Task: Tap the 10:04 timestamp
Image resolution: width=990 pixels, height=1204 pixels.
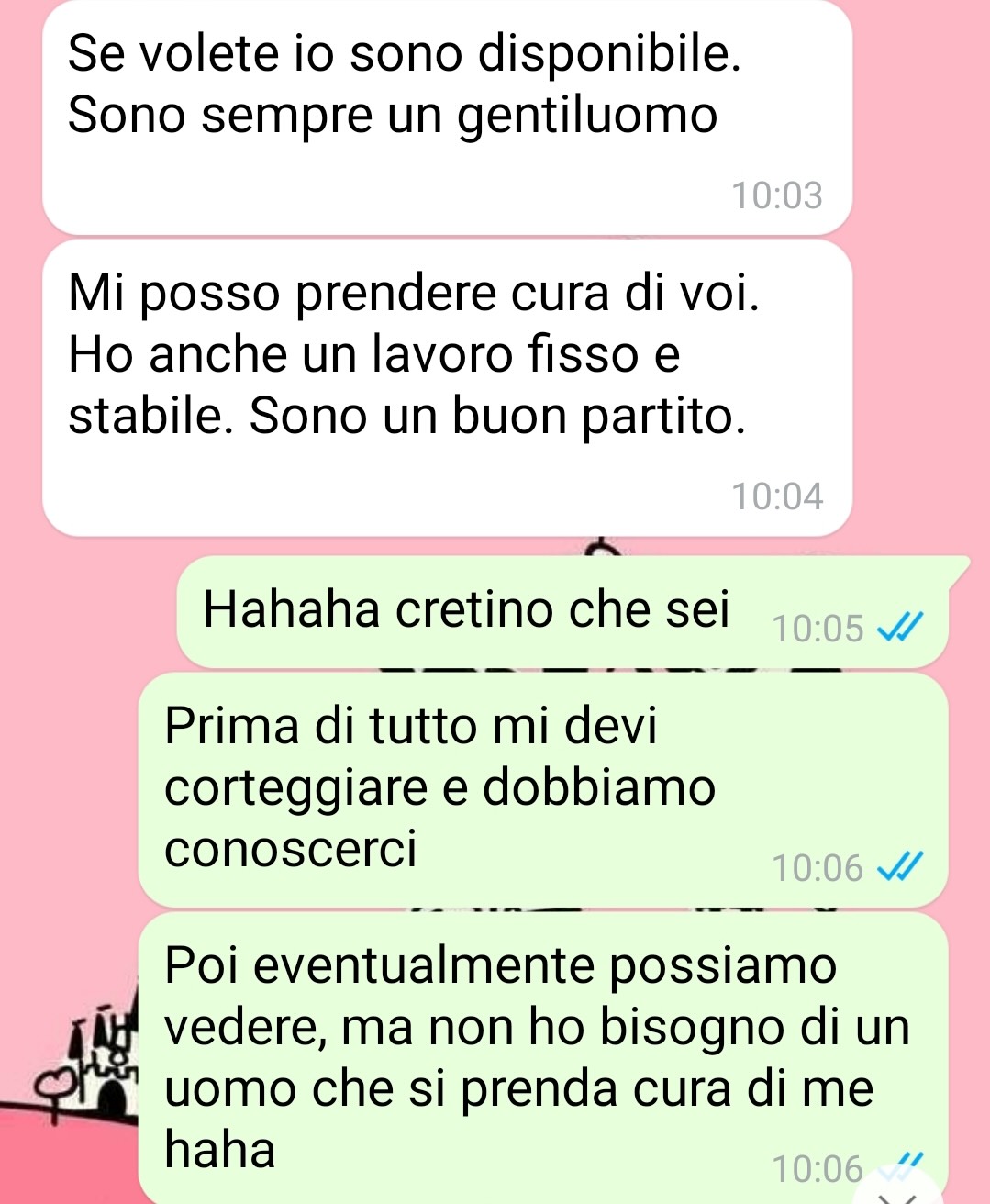Action: click(x=777, y=496)
